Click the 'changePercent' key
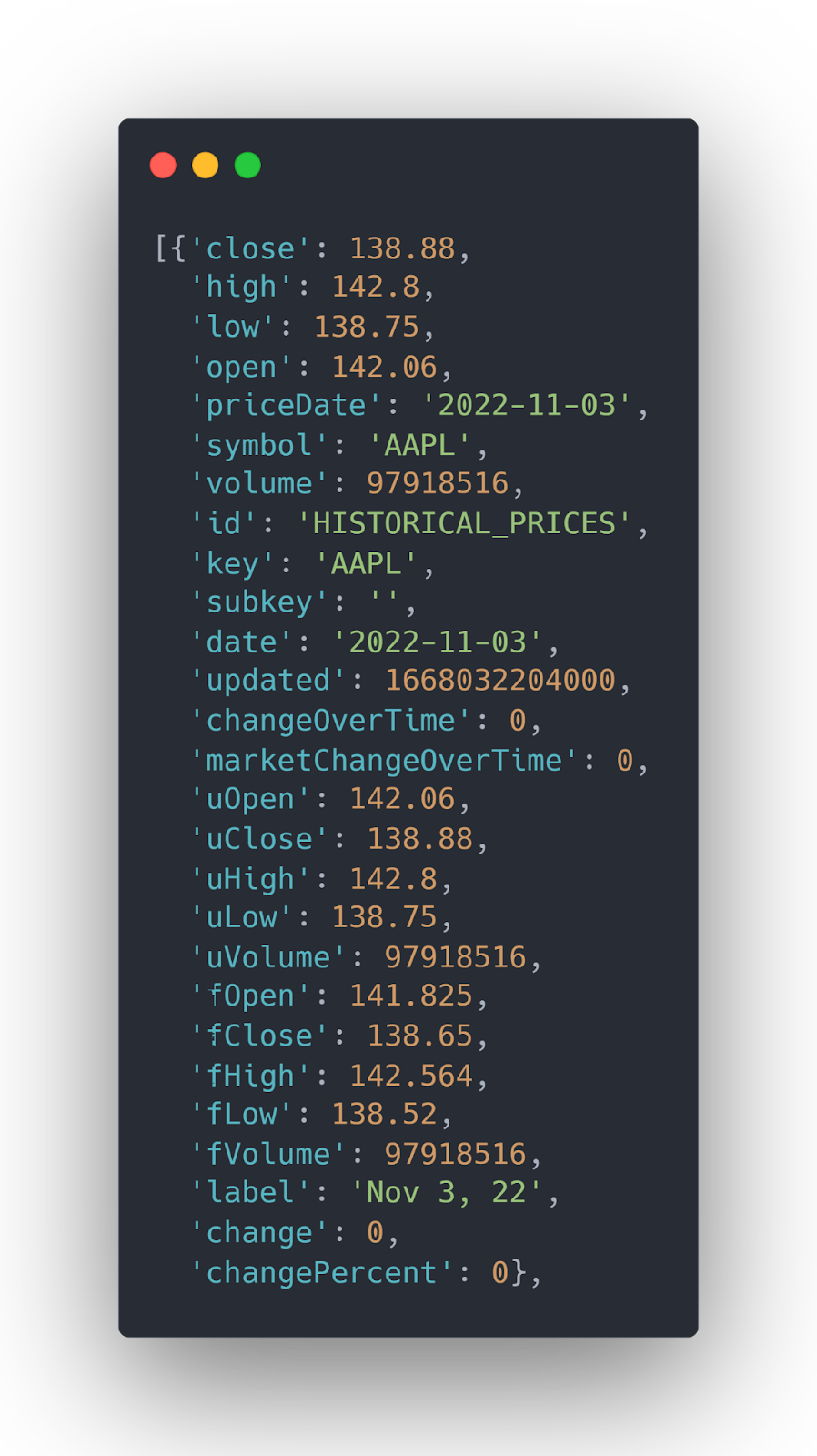 (x=321, y=1273)
